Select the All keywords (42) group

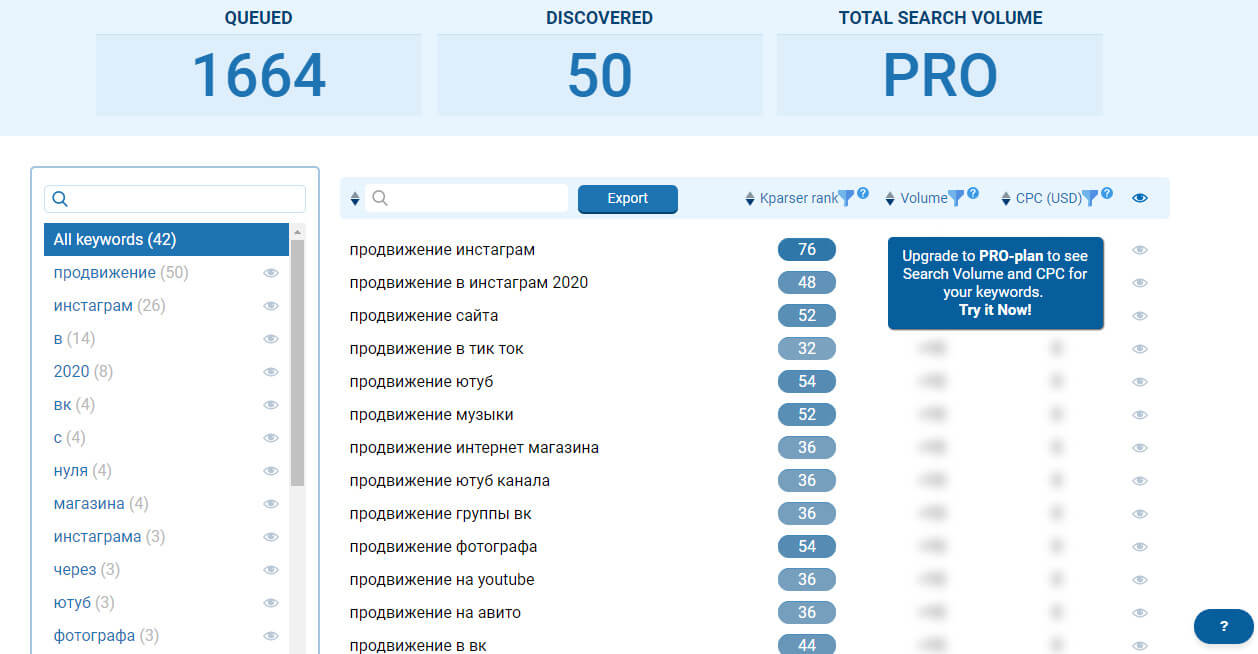click(x=166, y=240)
